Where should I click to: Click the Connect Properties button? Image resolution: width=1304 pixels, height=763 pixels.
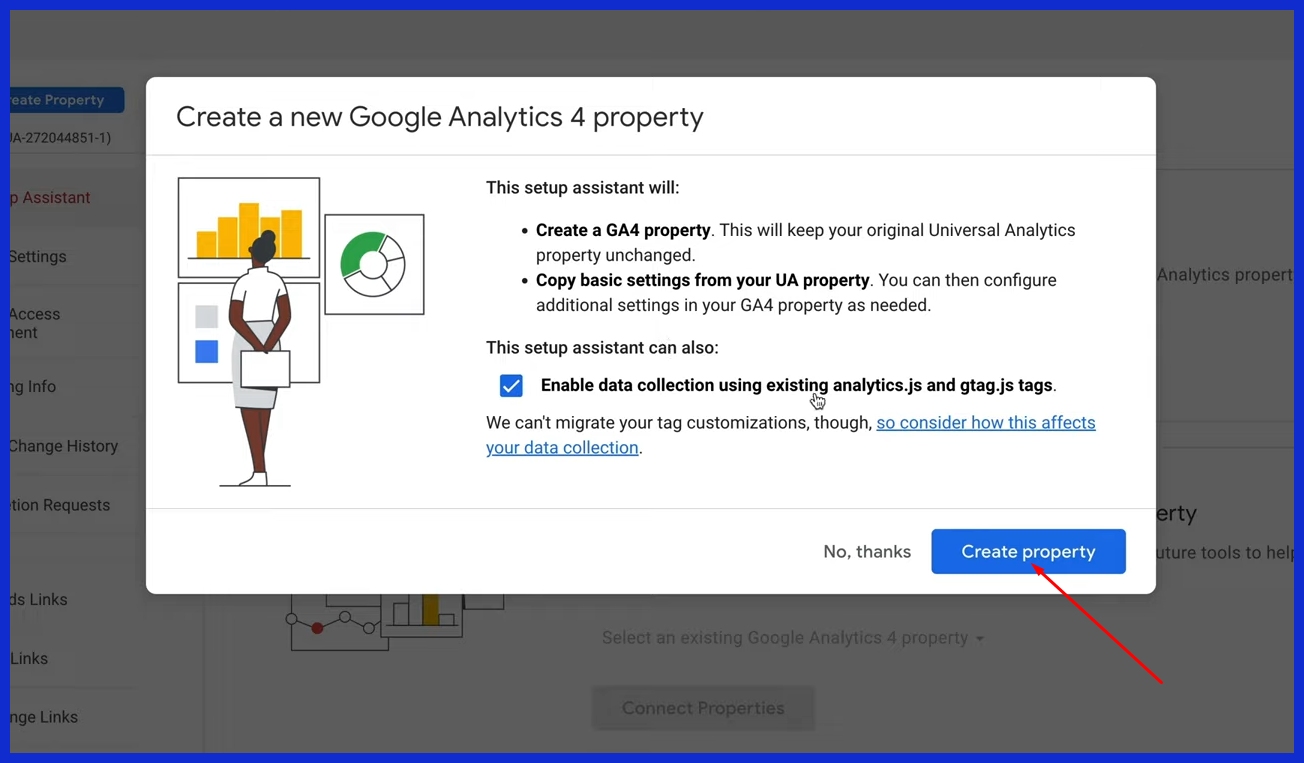coord(702,708)
